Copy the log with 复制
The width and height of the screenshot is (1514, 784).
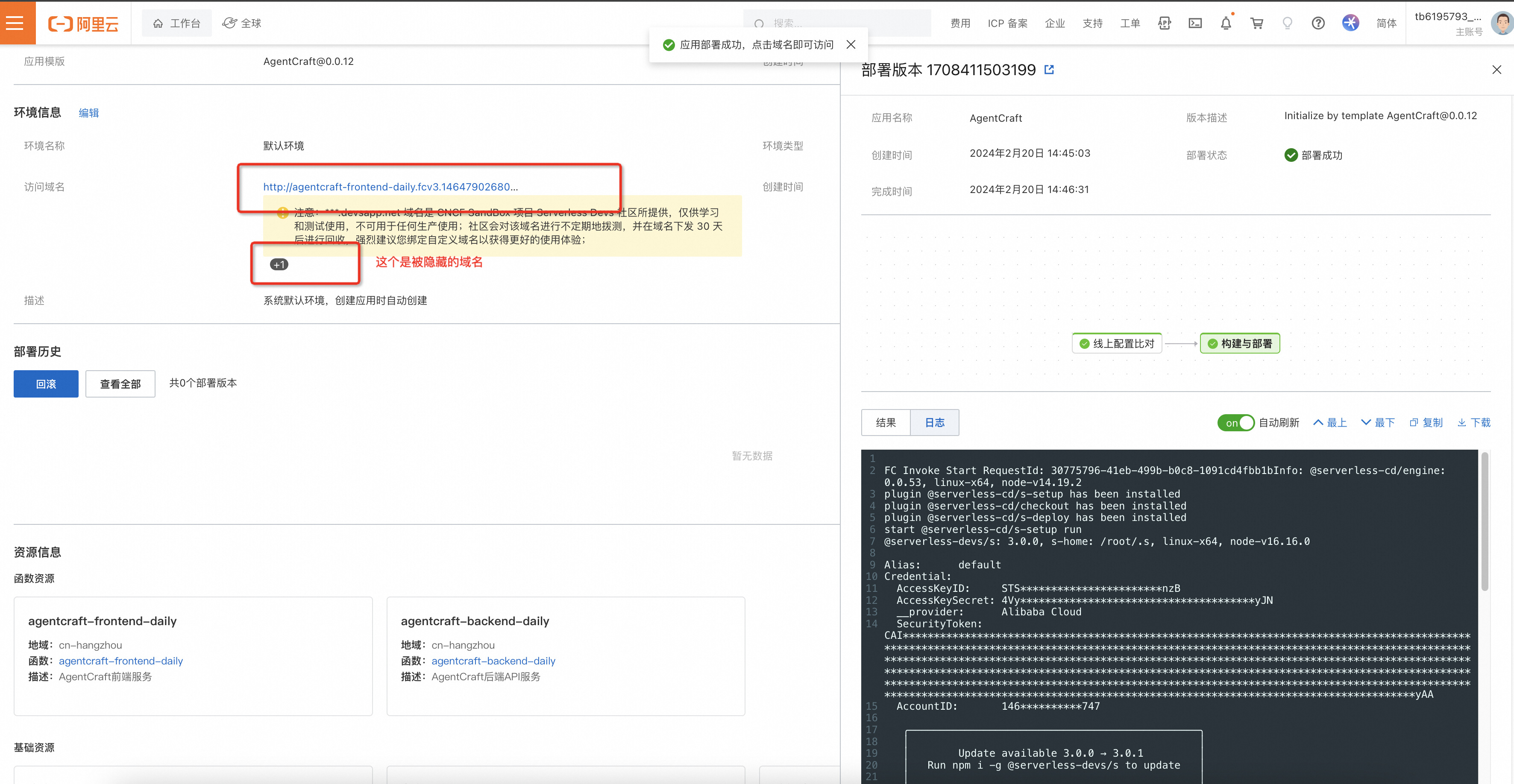tap(1426, 422)
